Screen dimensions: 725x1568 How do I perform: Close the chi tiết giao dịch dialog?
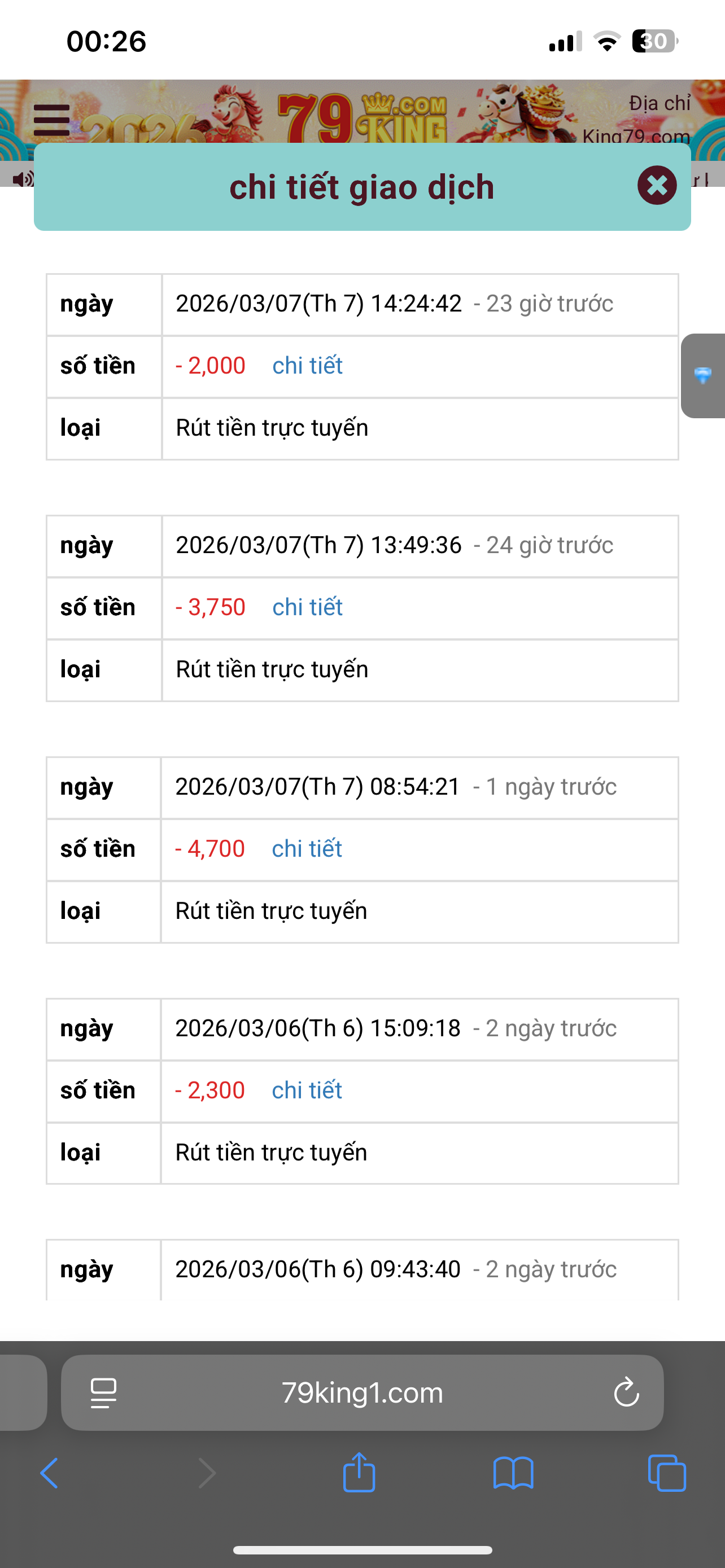[657, 185]
